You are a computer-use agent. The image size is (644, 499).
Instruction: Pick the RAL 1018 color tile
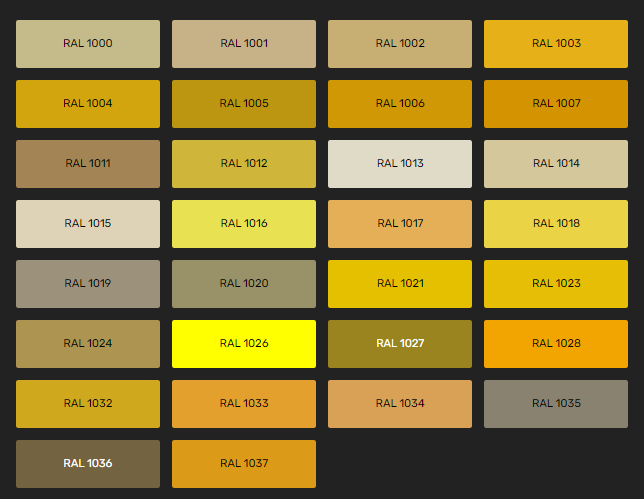click(556, 224)
